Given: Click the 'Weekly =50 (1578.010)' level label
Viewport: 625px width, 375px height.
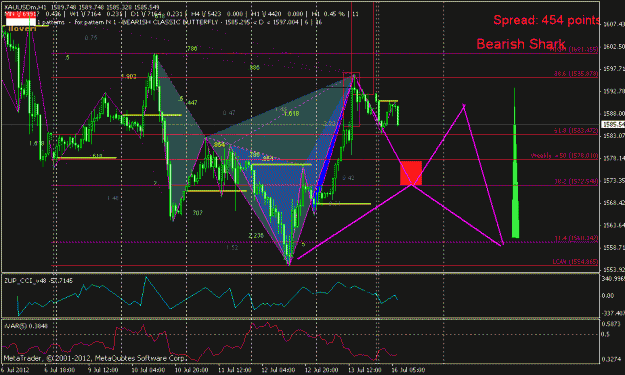Looking at the screenshot, I should (x=564, y=156).
